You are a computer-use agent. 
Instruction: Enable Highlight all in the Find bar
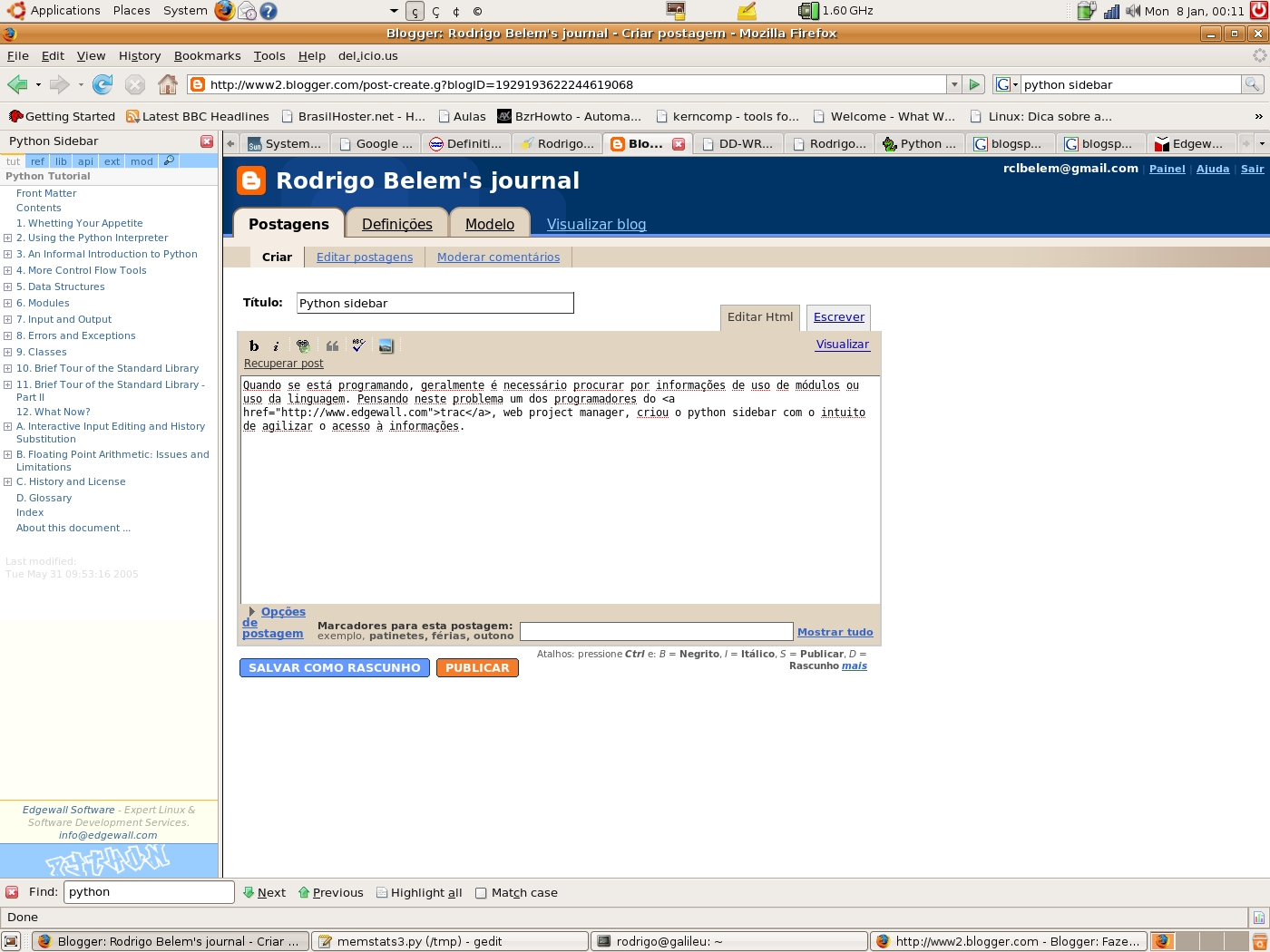pos(419,892)
